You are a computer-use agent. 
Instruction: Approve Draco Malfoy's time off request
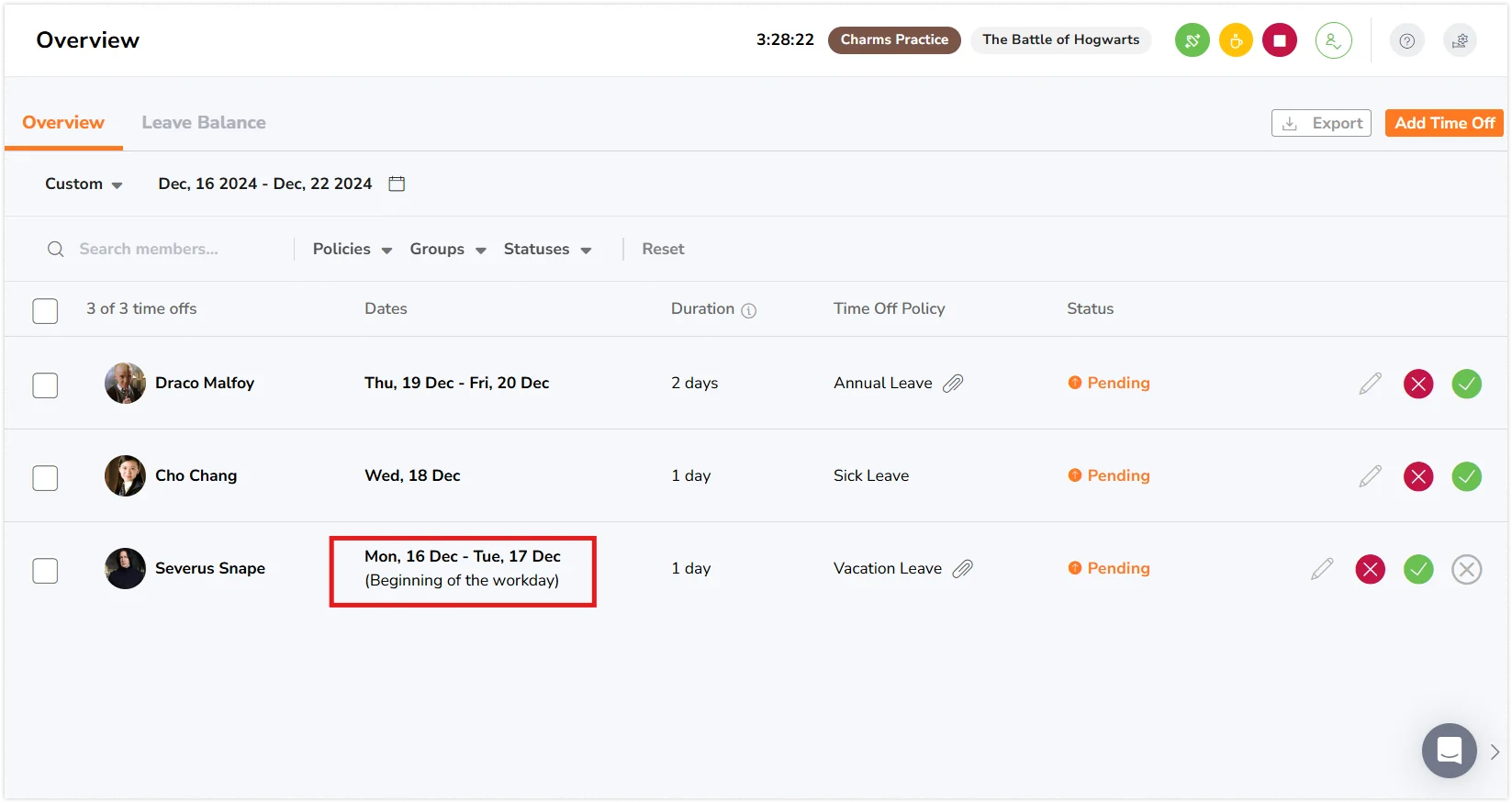[1466, 384]
